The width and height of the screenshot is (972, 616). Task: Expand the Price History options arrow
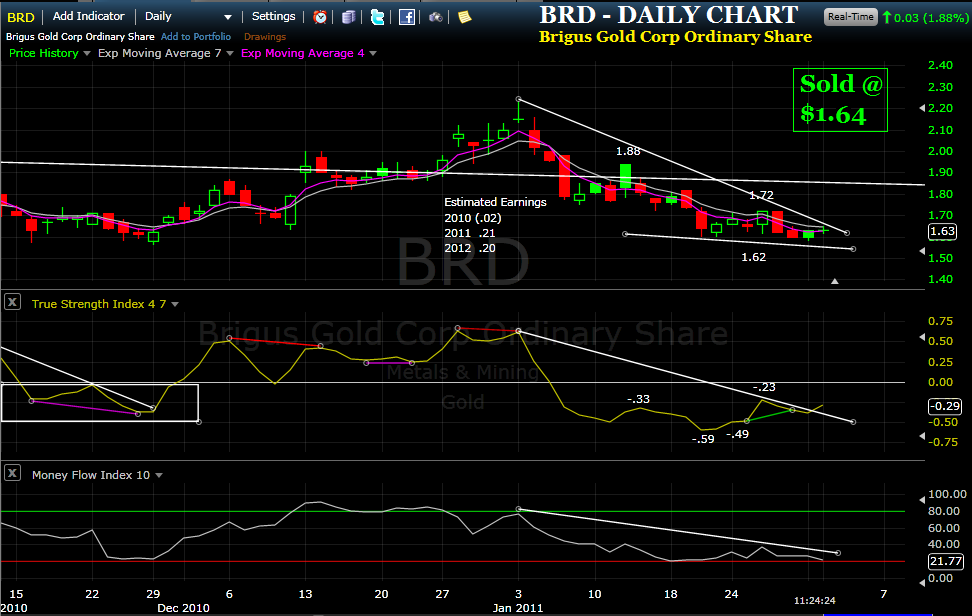[x=87, y=54]
